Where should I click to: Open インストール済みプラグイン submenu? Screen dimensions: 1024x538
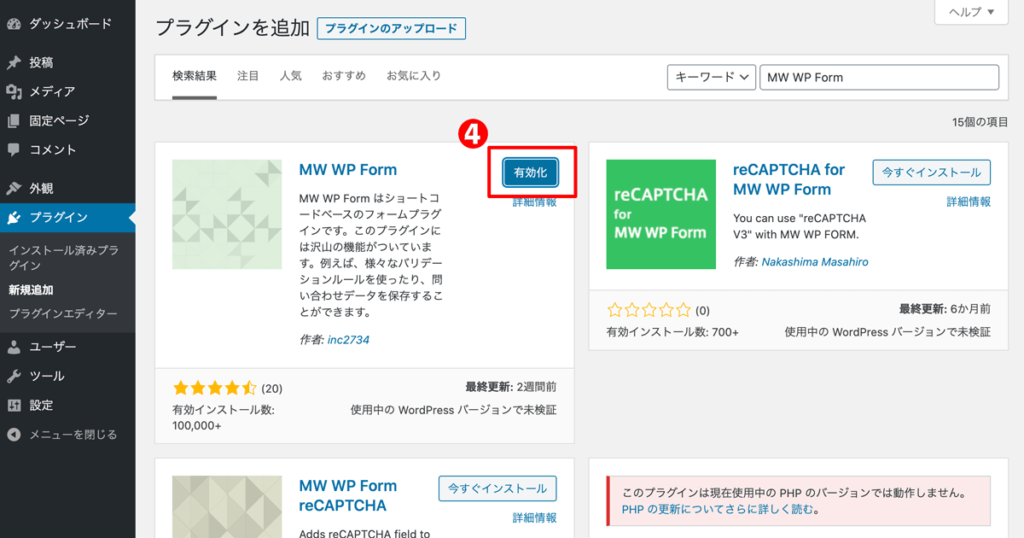click(63, 258)
